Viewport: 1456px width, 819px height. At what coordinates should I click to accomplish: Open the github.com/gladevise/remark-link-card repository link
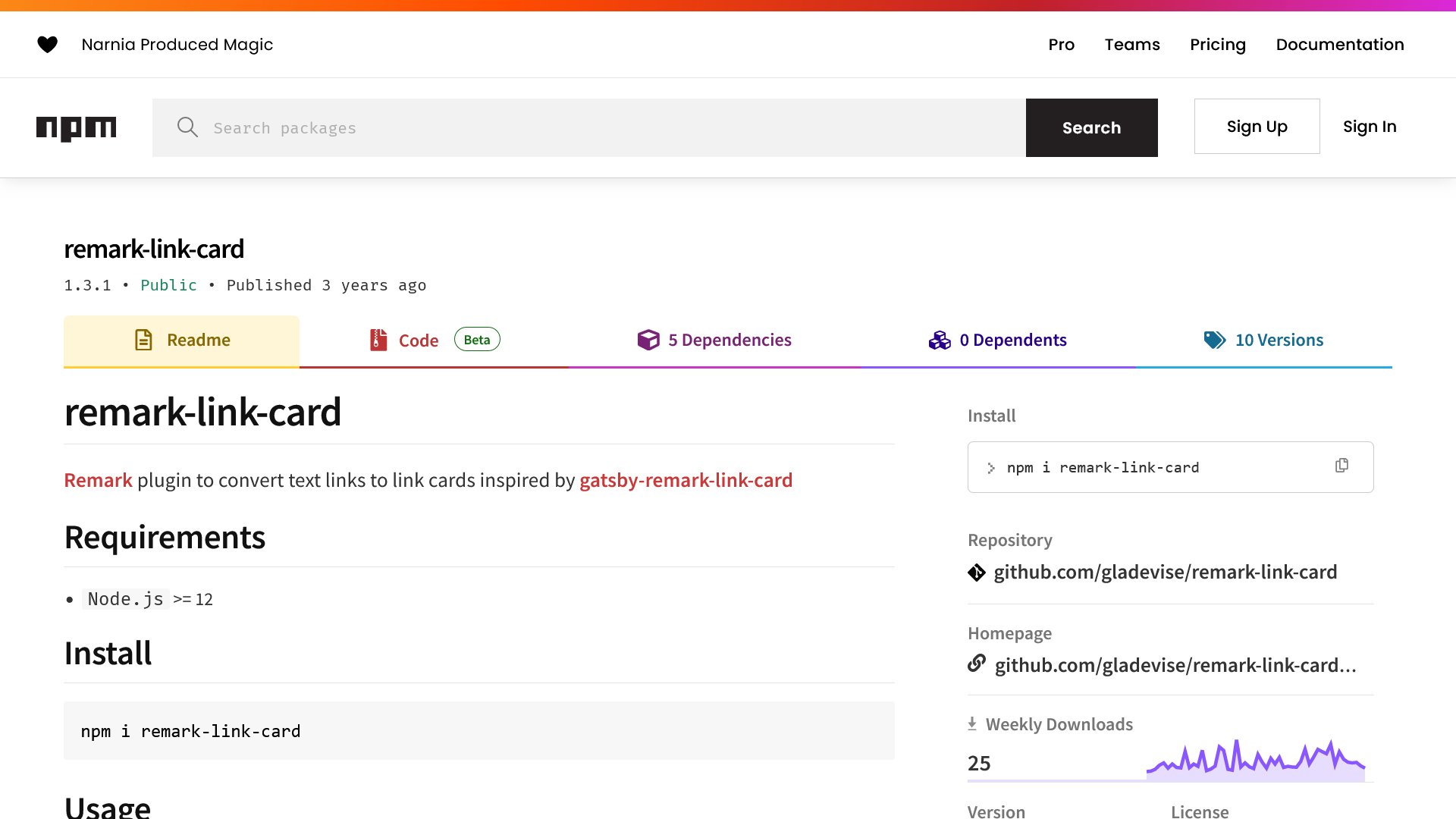click(1166, 573)
